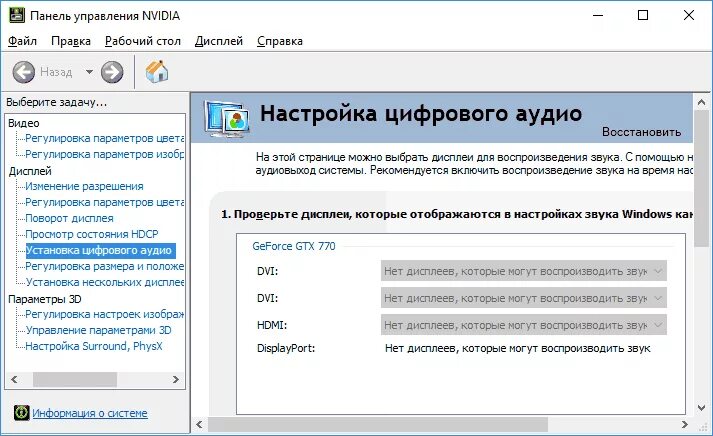Select Регулировка параметров цвета under Дисплей
The width and height of the screenshot is (713, 436).
point(105,202)
